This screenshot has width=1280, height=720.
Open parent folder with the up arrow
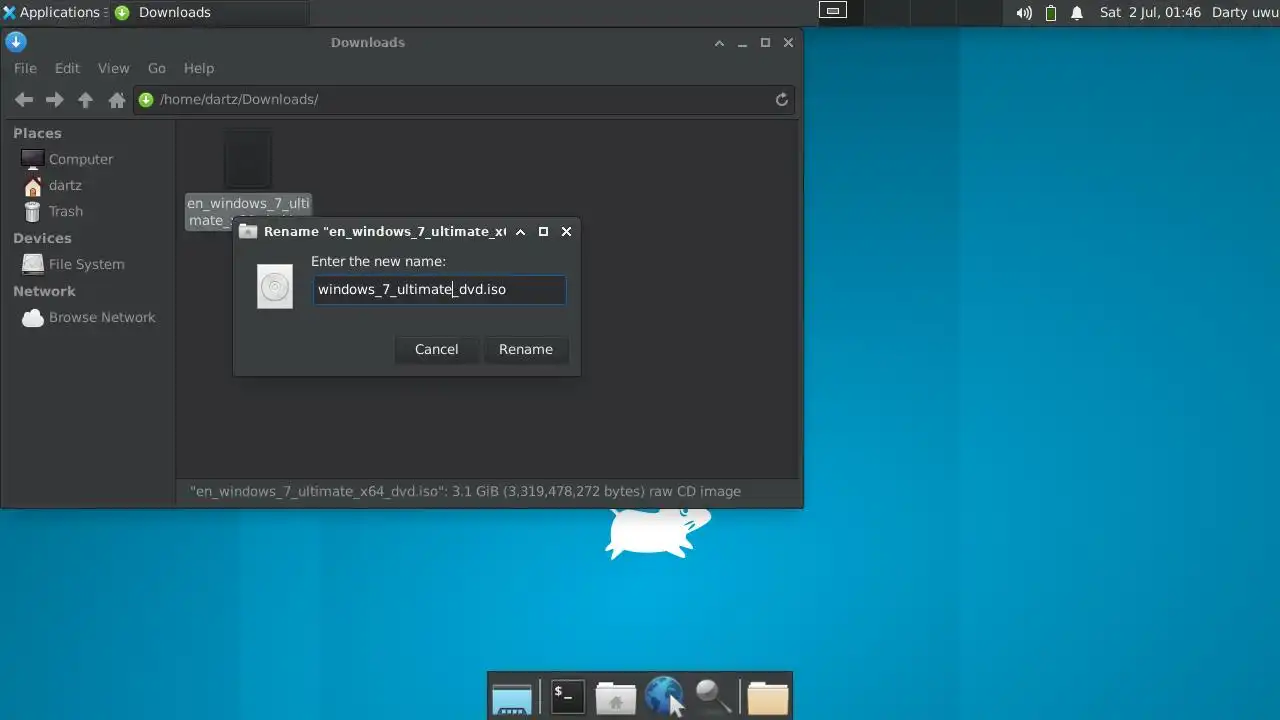(86, 99)
